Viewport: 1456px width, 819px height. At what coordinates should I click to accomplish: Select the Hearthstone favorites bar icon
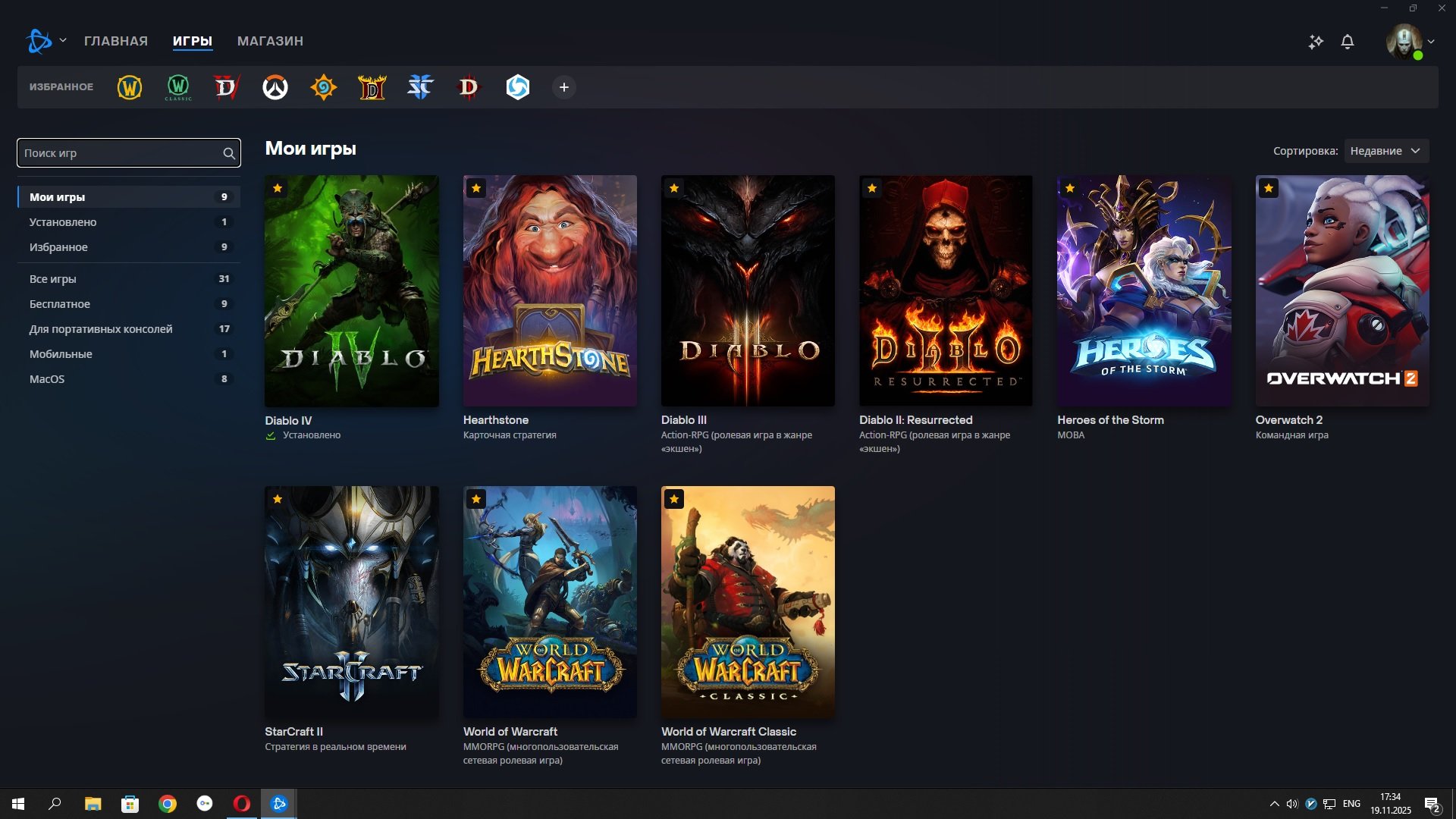point(324,87)
